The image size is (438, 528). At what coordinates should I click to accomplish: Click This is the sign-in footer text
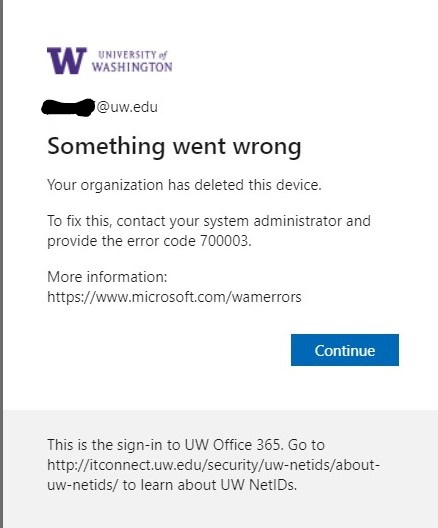click(107, 444)
